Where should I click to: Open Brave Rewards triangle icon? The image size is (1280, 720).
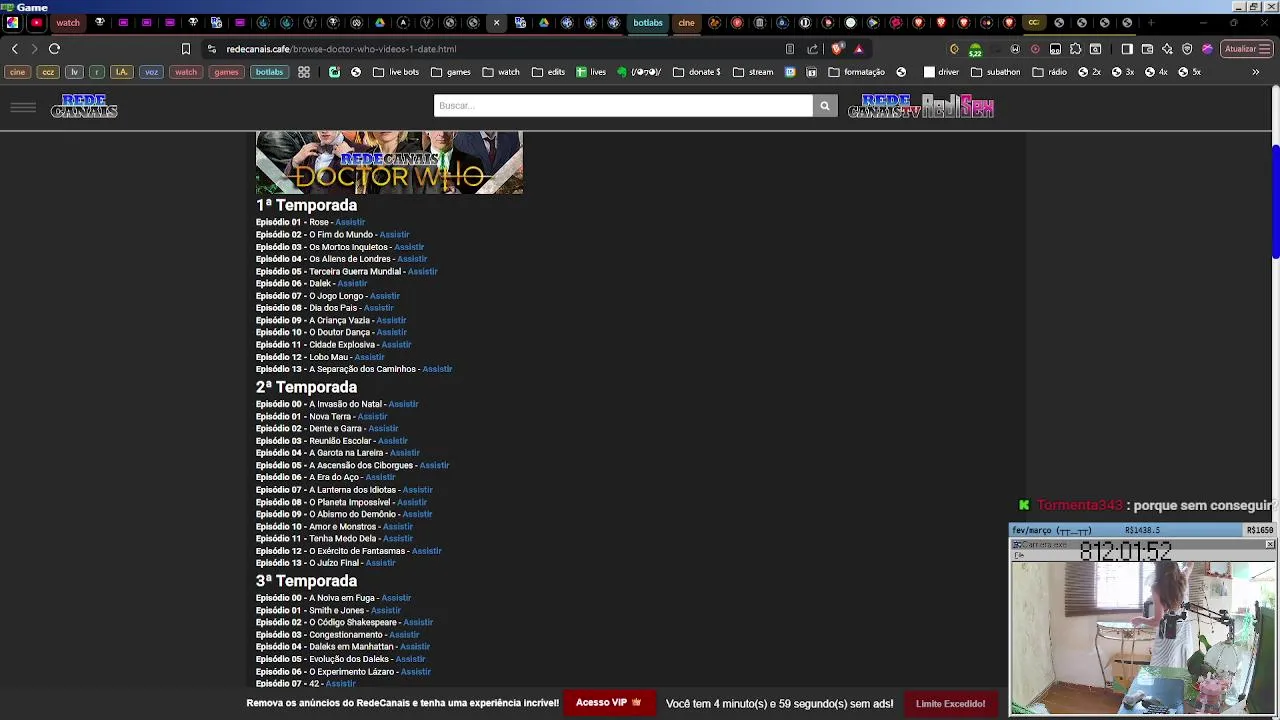pos(858,49)
